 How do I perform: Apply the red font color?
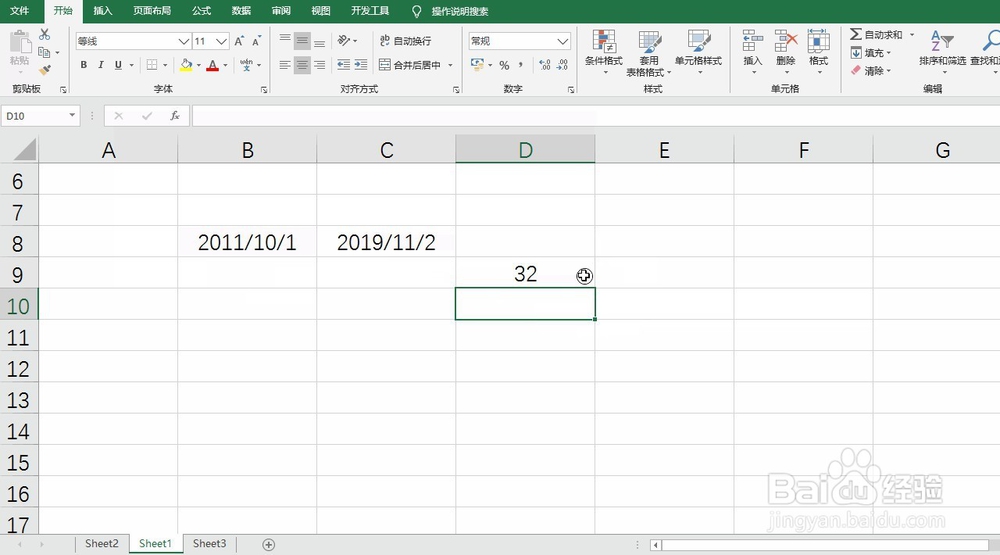point(213,65)
